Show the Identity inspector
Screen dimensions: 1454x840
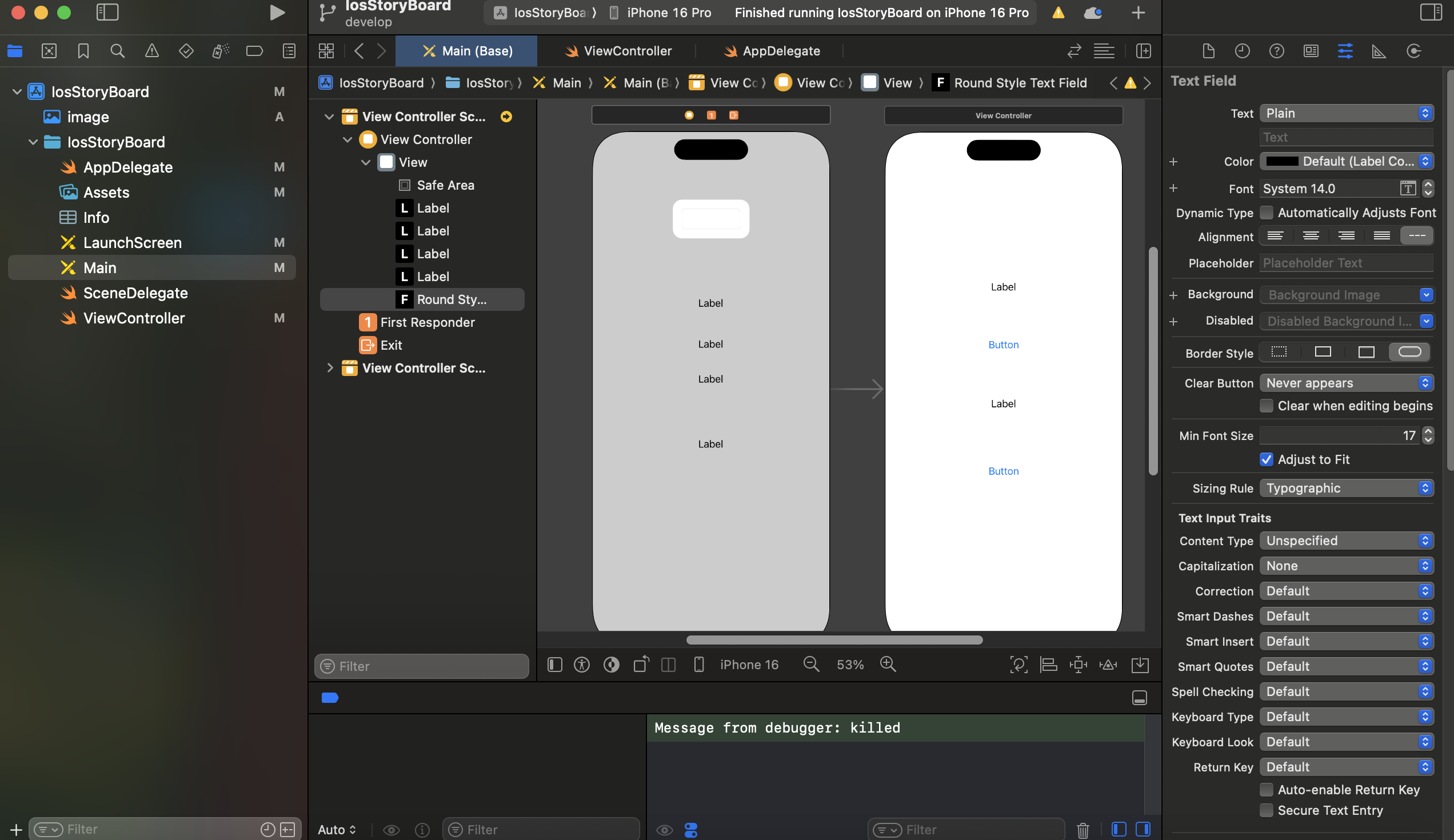(1311, 51)
